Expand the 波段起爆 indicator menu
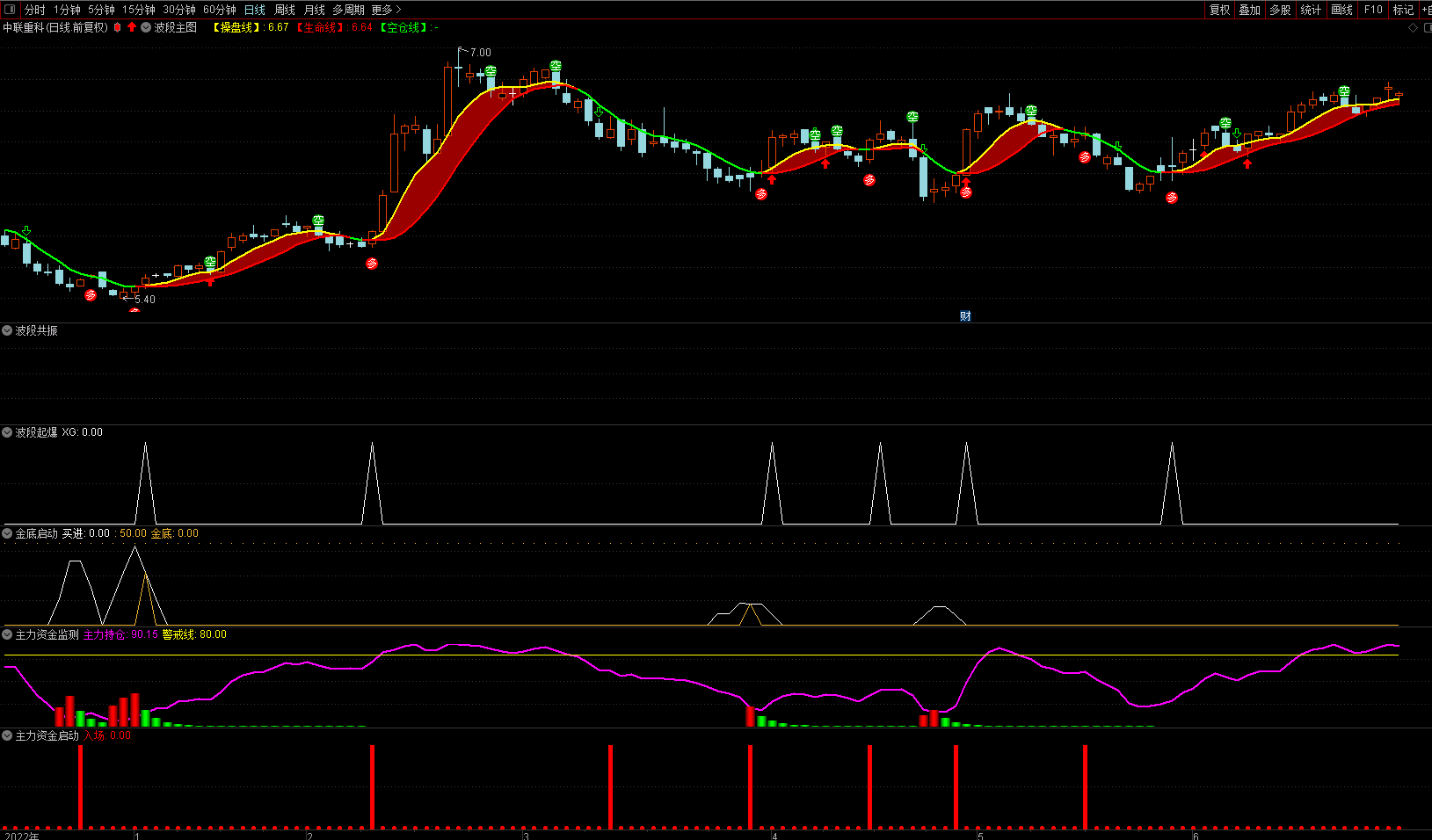The height and width of the screenshot is (840, 1432). (x=7, y=432)
